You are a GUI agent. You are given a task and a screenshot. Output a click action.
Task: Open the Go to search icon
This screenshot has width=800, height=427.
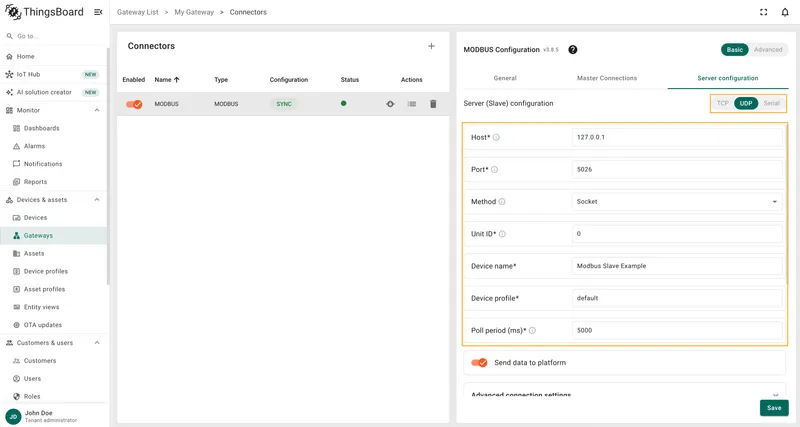coord(9,36)
